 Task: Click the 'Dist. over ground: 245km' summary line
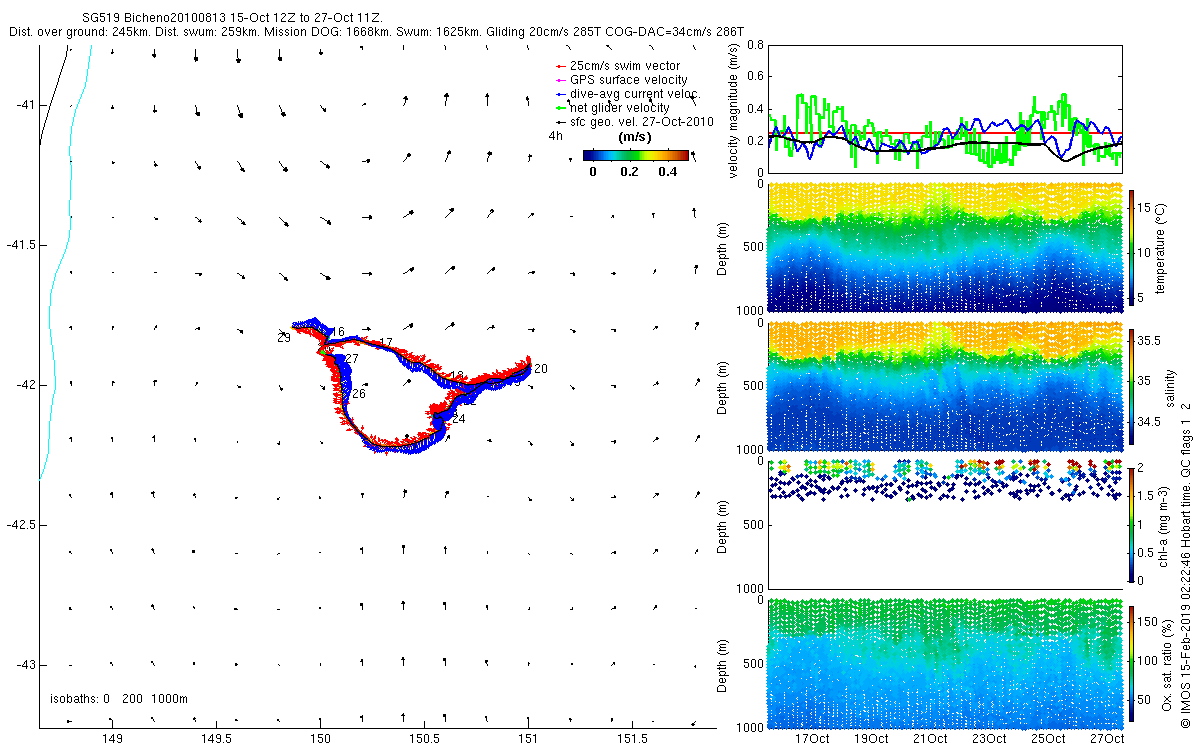pyautogui.click(x=375, y=32)
